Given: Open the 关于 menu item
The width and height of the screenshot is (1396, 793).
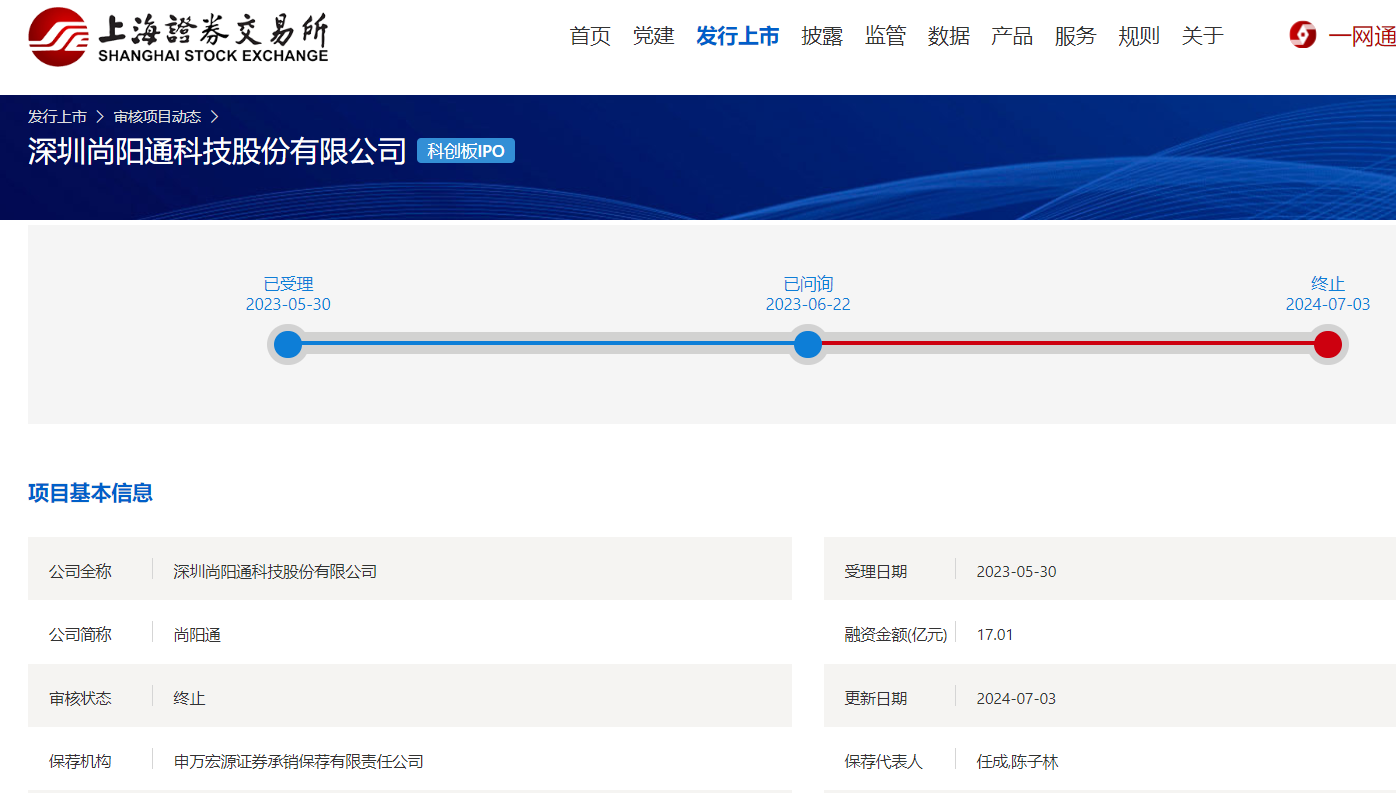Looking at the screenshot, I should 1203,36.
